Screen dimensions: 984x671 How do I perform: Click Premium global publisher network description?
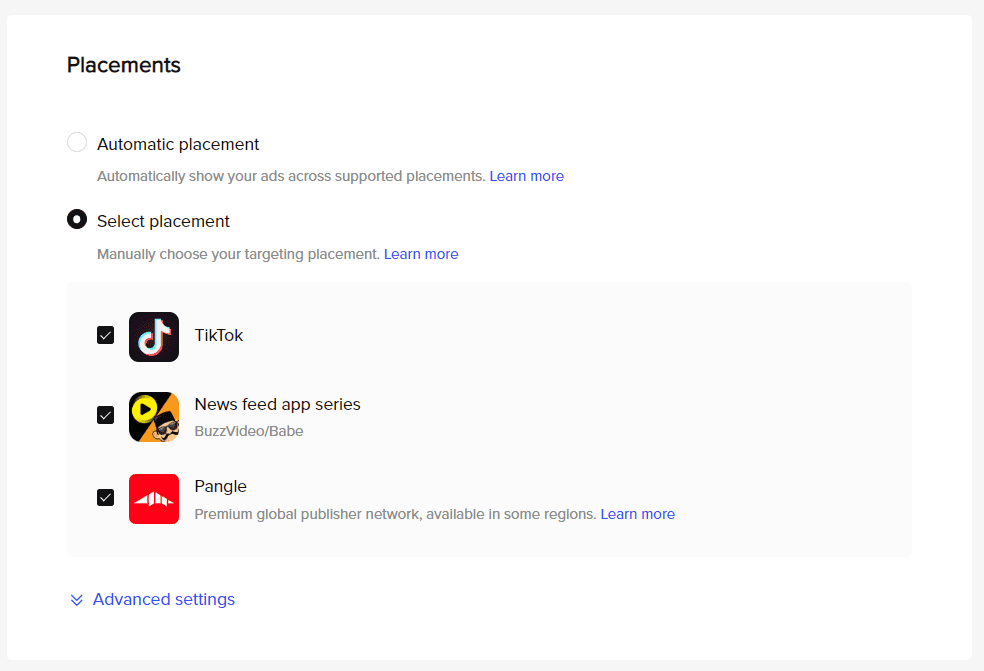(x=395, y=514)
